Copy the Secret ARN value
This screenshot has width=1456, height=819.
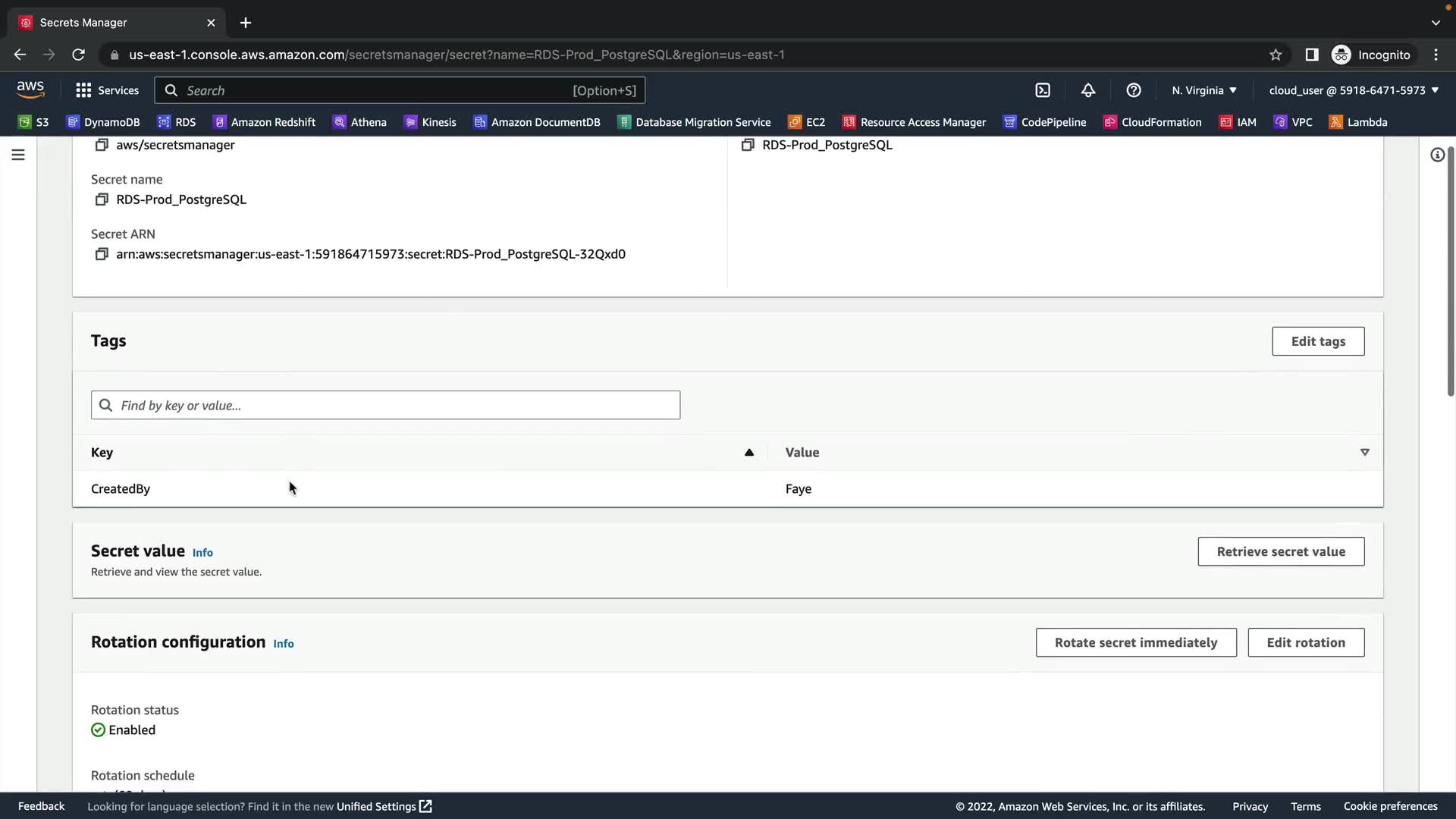[101, 254]
